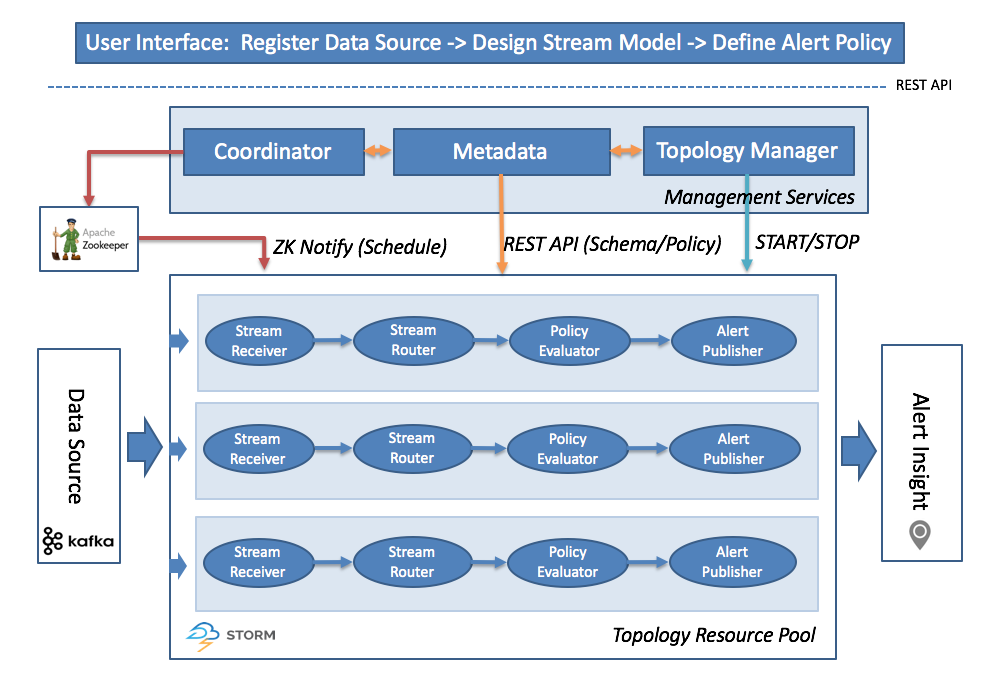Click the bottom row Stream Receiver node
The height and width of the screenshot is (674, 986).
click(257, 562)
